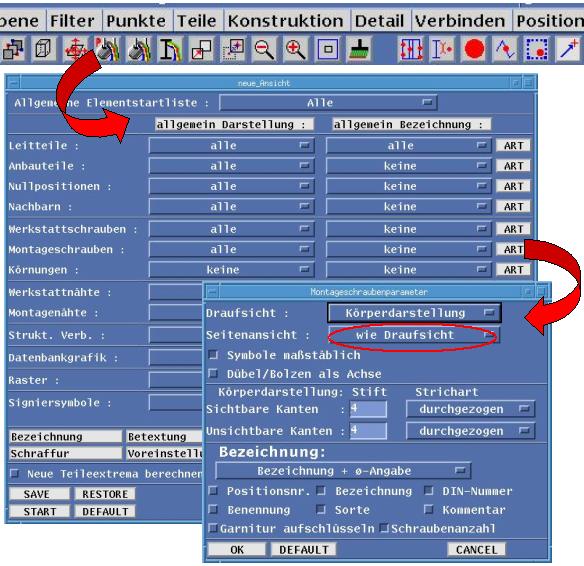This screenshot has width=584, height=566.
Task: Enable the Kommentar checkbox
Action: 429,509
